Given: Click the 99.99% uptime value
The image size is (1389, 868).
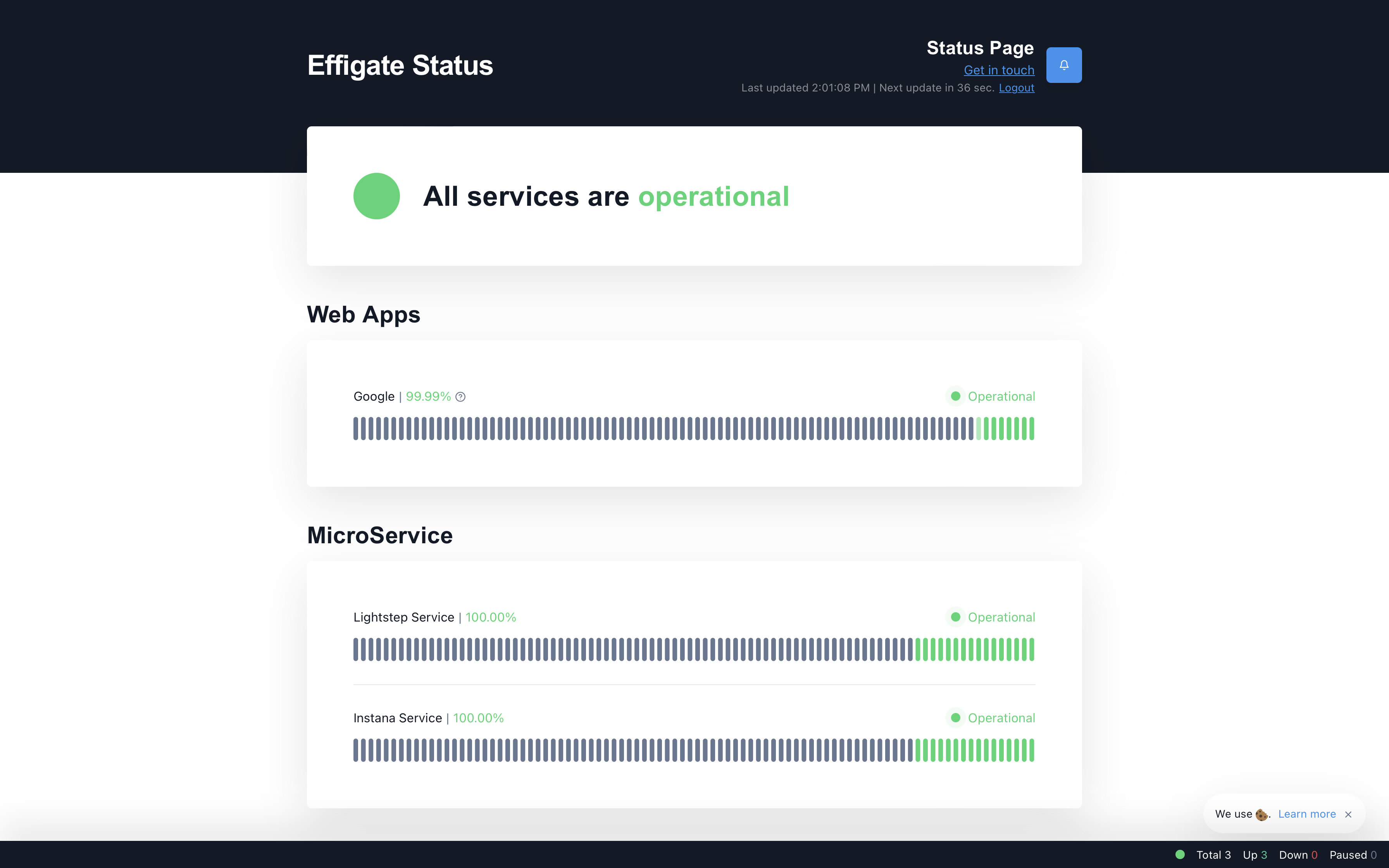Looking at the screenshot, I should [x=428, y=397].
